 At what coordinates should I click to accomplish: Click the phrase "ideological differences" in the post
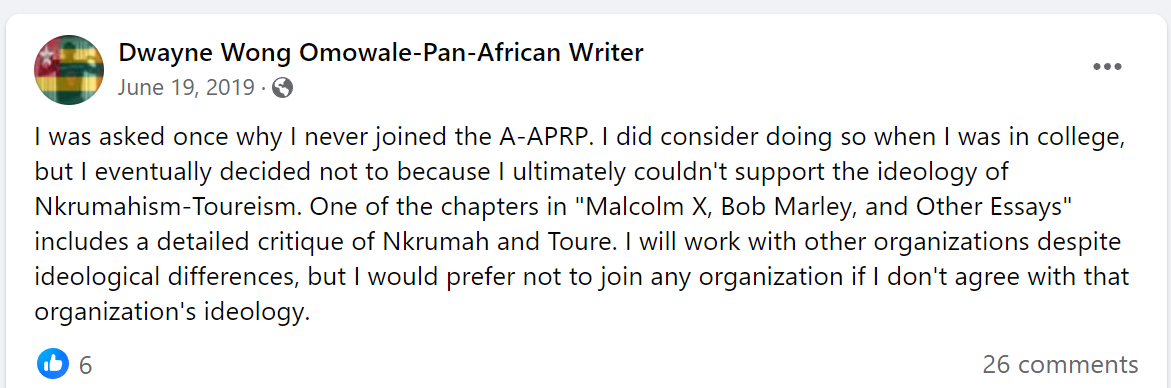point(166,278)
